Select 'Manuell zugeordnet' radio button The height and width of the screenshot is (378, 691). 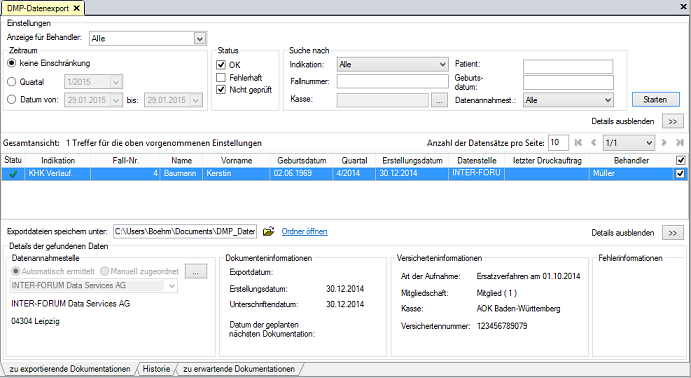104,271
